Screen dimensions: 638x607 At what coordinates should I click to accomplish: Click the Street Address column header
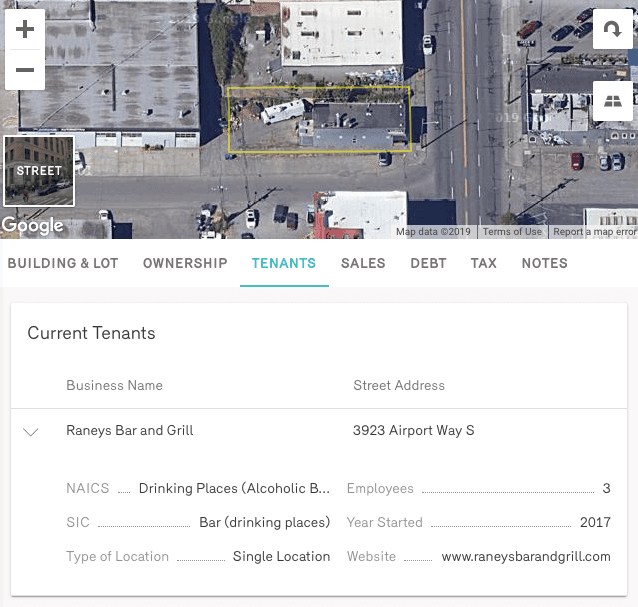(399, 386)
